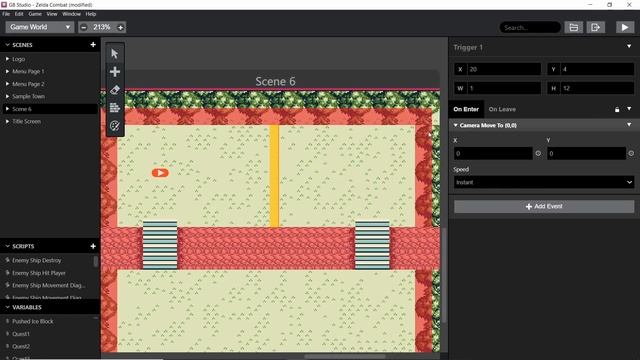Collapse the VARIABLES panel

point(7,307)
